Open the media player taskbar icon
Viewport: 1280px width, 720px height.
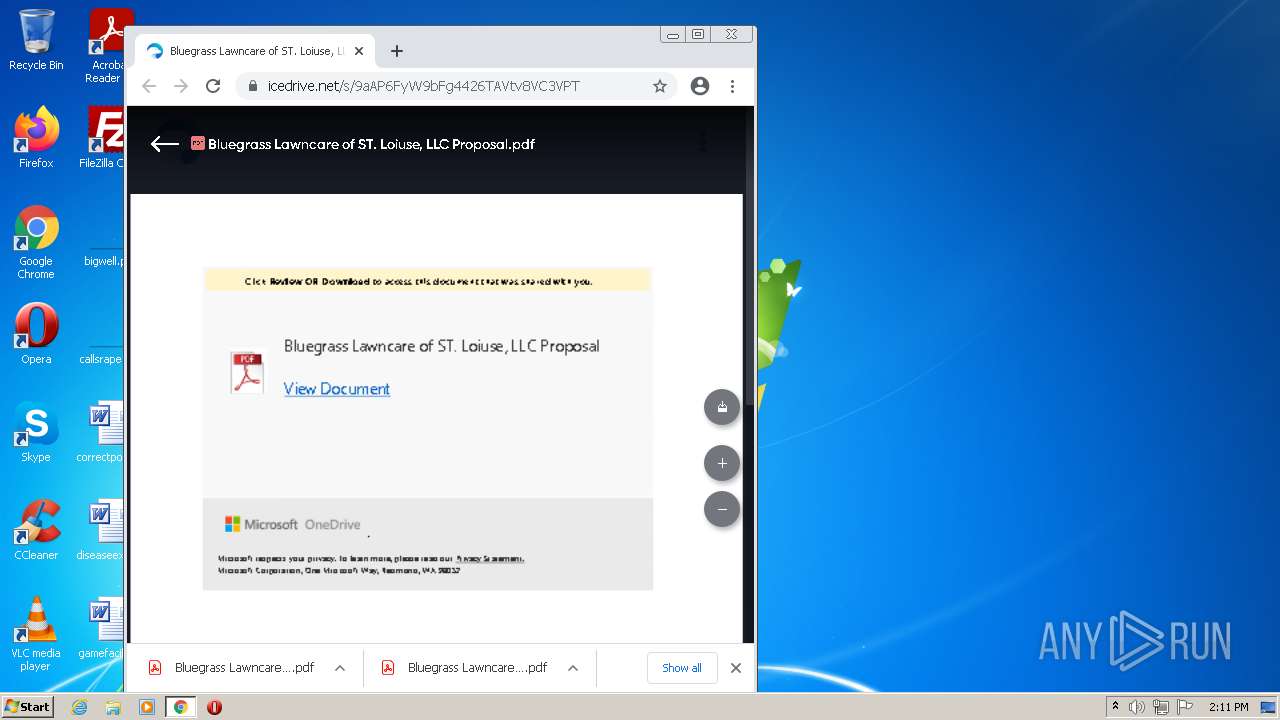coord(147,707)
